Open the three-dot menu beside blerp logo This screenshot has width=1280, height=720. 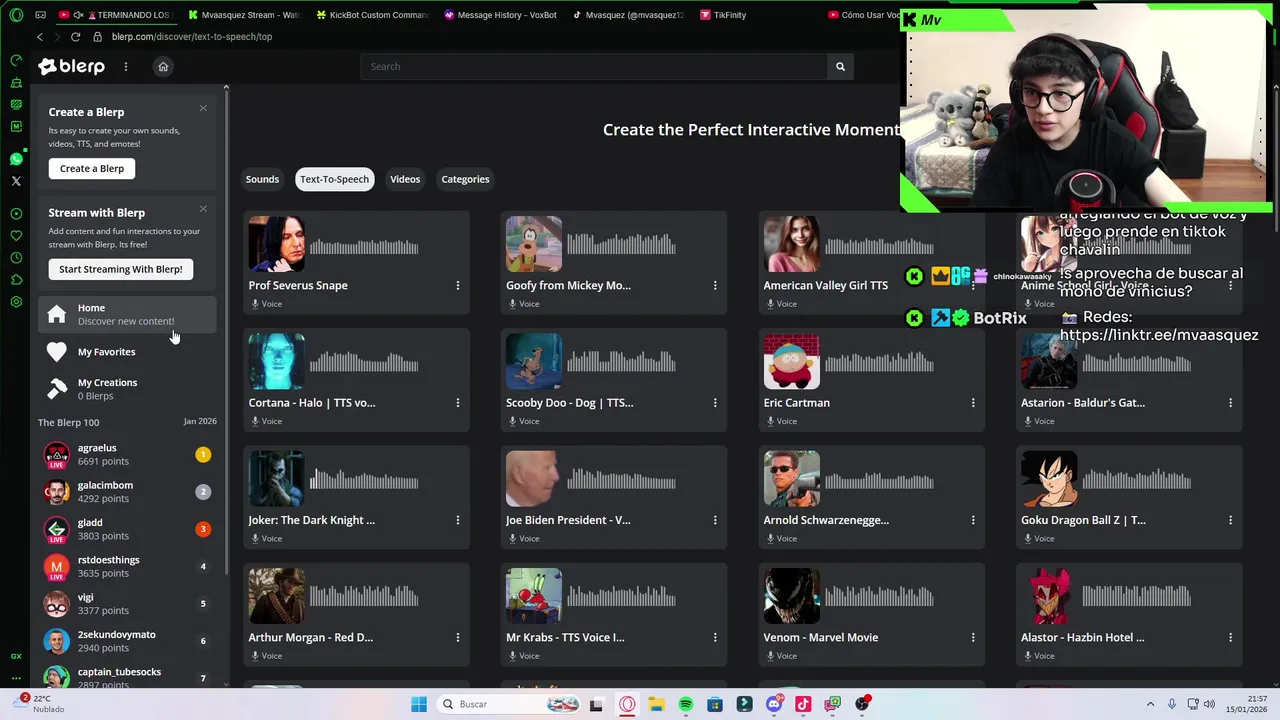point(126,66)
